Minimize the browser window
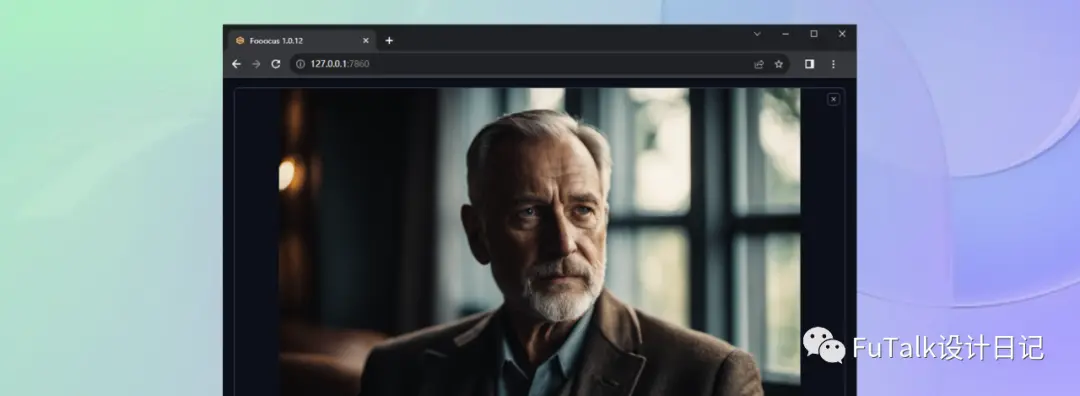Screen dimensions: 1080x396 point(785,34)
